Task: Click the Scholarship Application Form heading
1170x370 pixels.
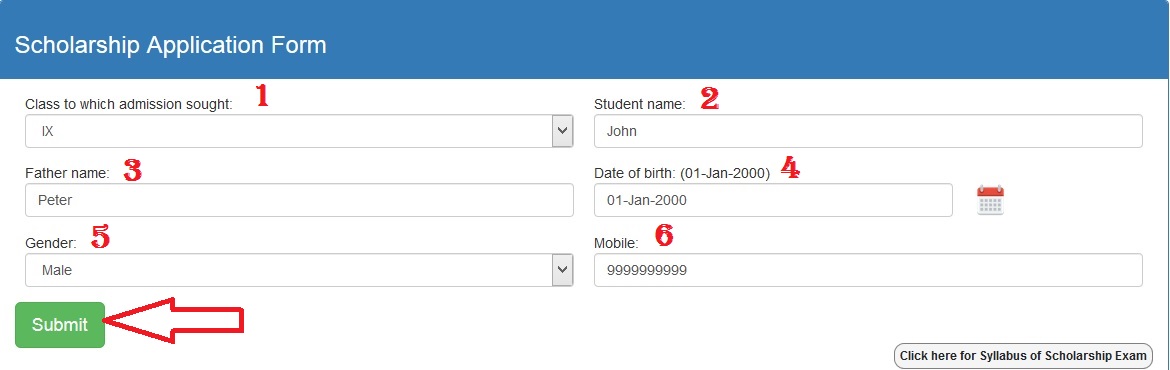Action: [170, 45]
